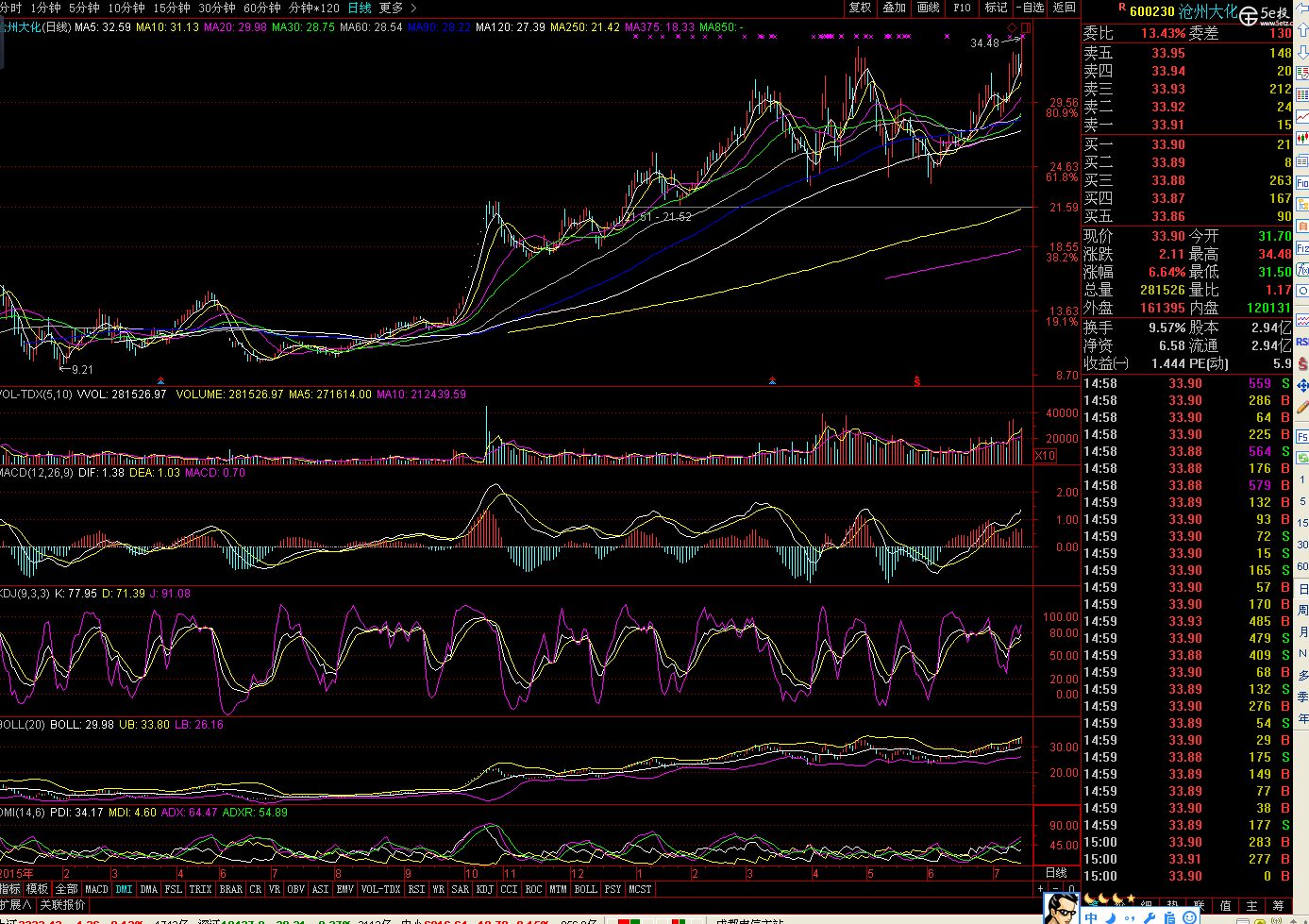The image size is (1309, 924).
Task: Click the back arrow icon in right sidebar
Action: 1302,8
